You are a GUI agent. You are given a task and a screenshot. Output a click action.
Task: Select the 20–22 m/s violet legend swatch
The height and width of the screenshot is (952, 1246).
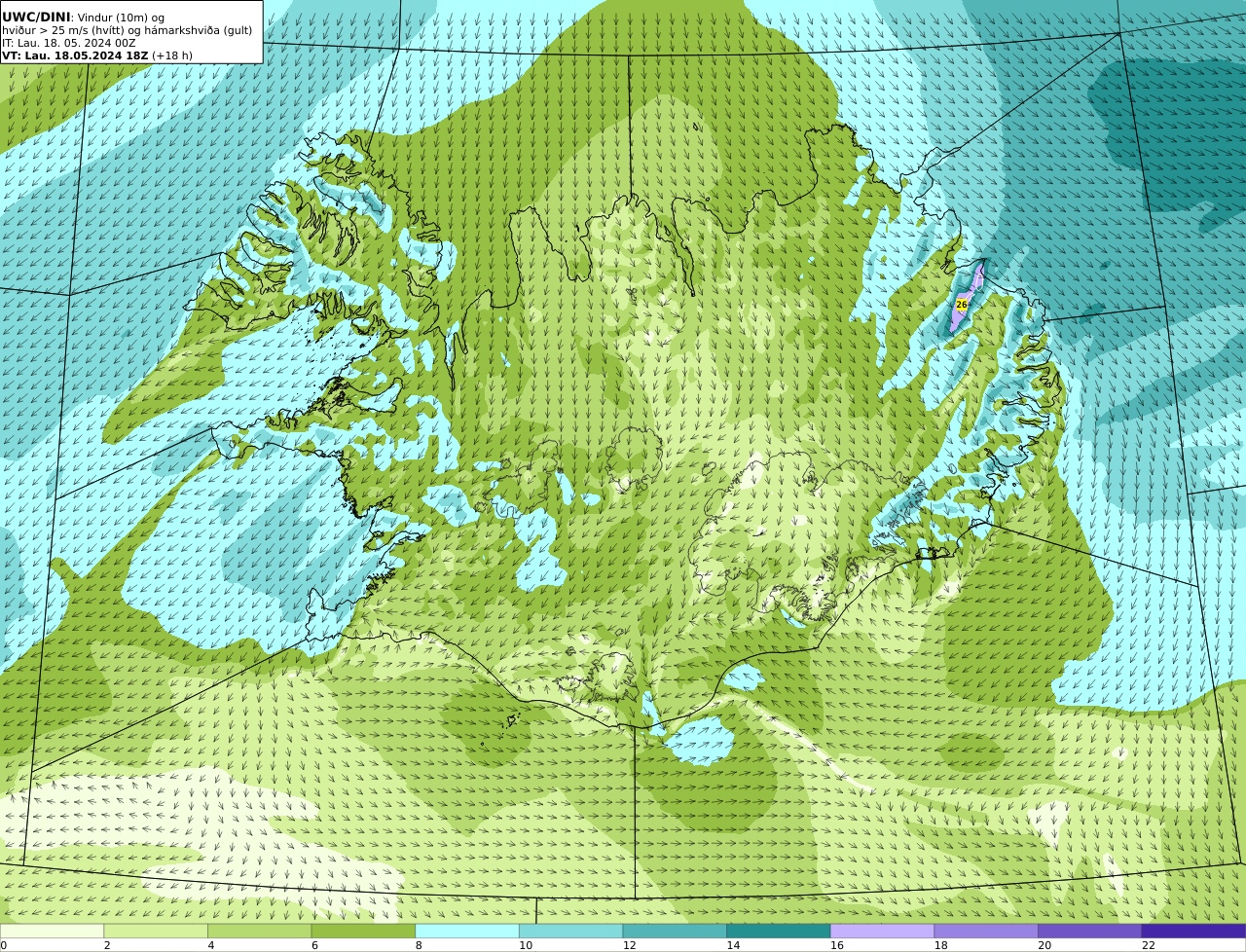click(x=1090, y=931)
